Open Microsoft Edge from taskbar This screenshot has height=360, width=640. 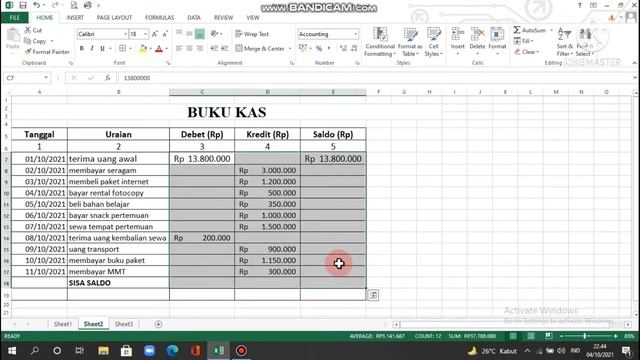[172, 351]
